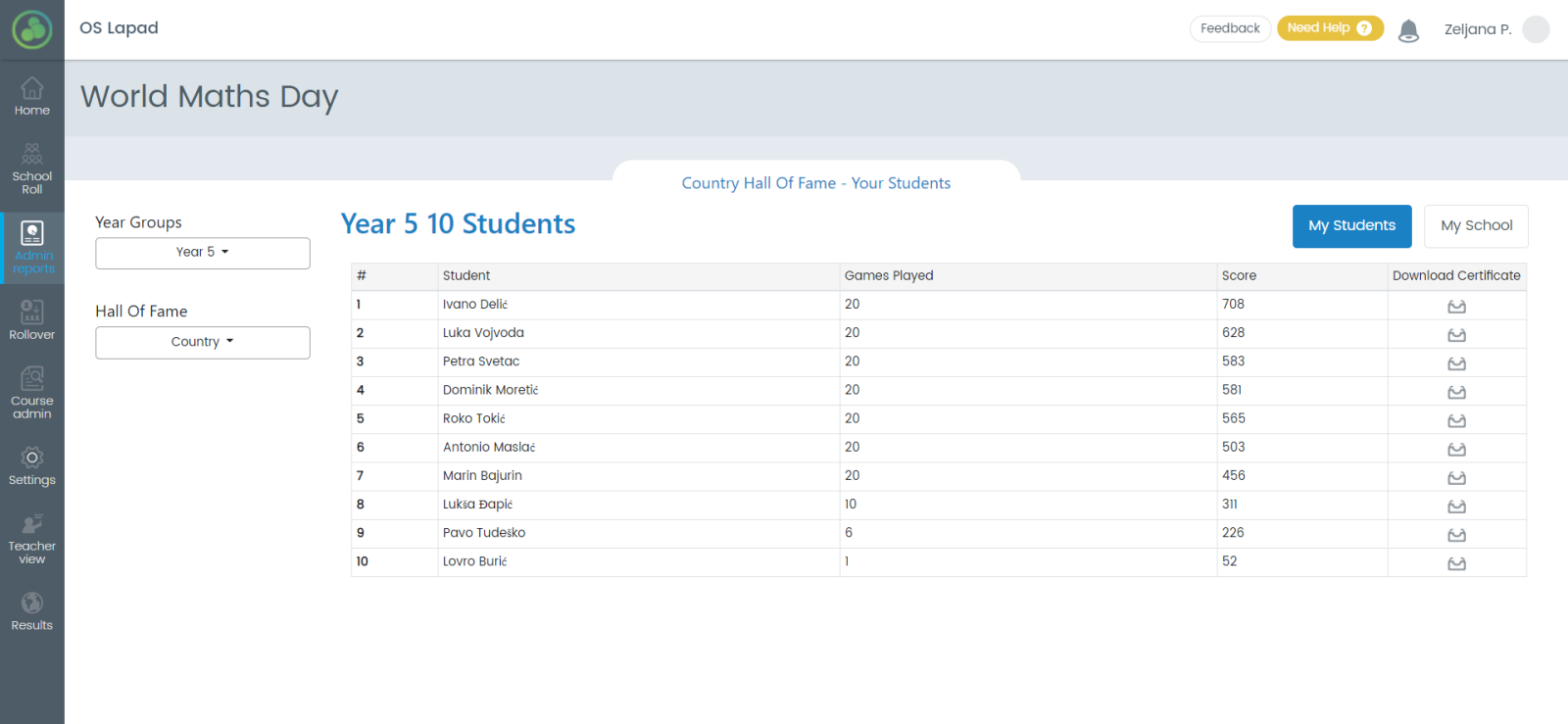Select student name Lukša Đapić
Image resolution: width=1568 pixels, height=724 pixels.
[x=477, y=505]
